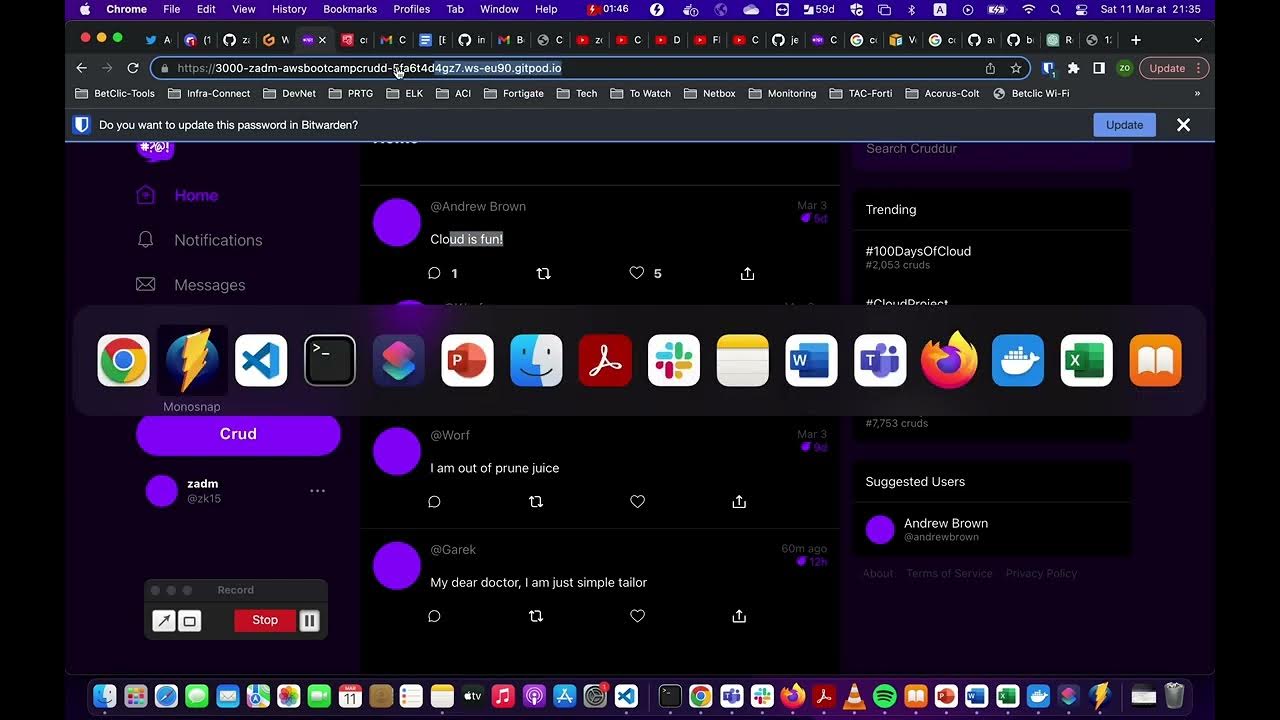Viewport: 1280px width, 720px height.
Task: Open the About link
Action: click(x=878, y=573)
